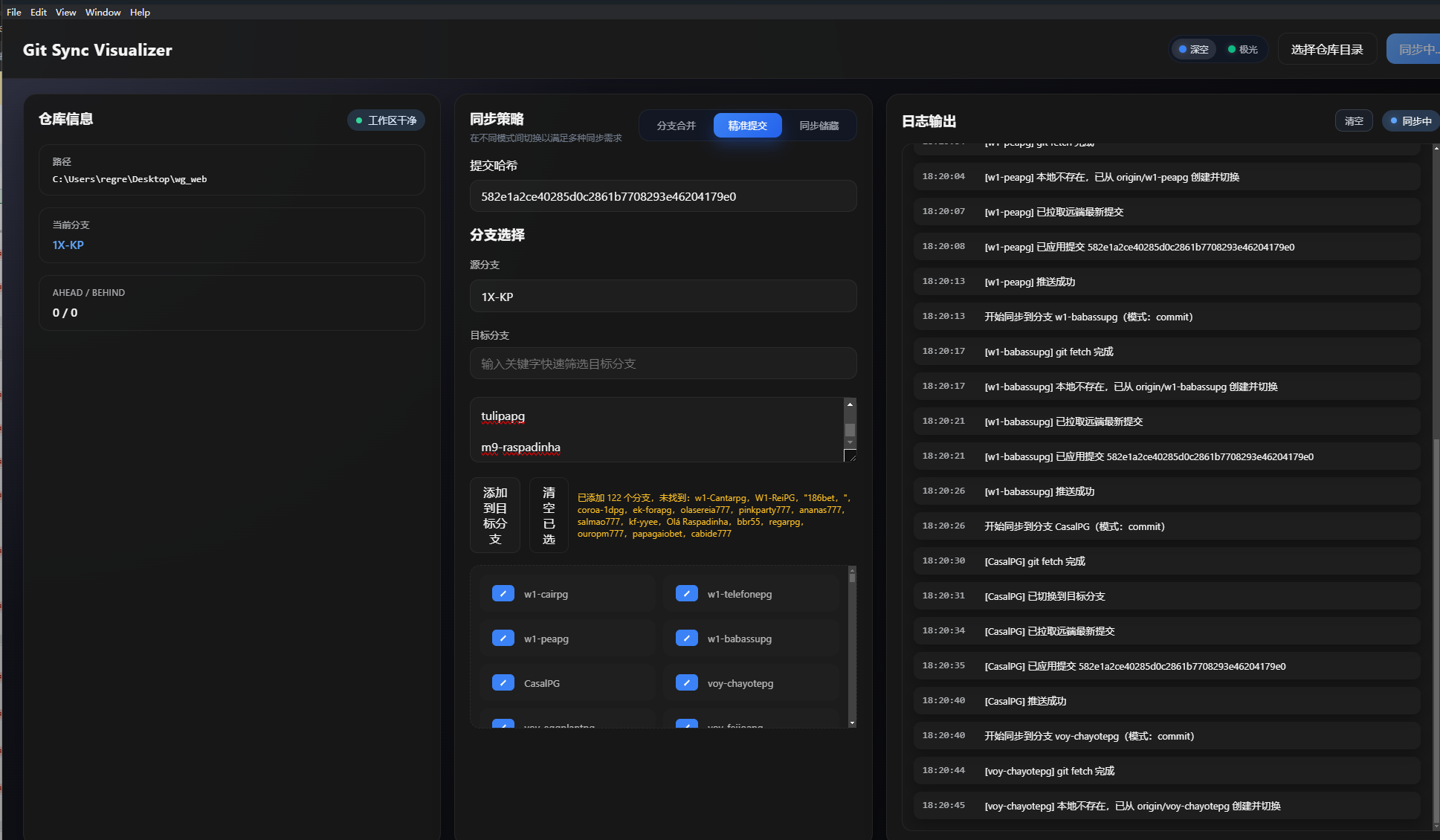Uncheck the w1-cairpg branch checkbox
Image resolution: width=1440 pixels, height=840 pixels.
[503, 594]
